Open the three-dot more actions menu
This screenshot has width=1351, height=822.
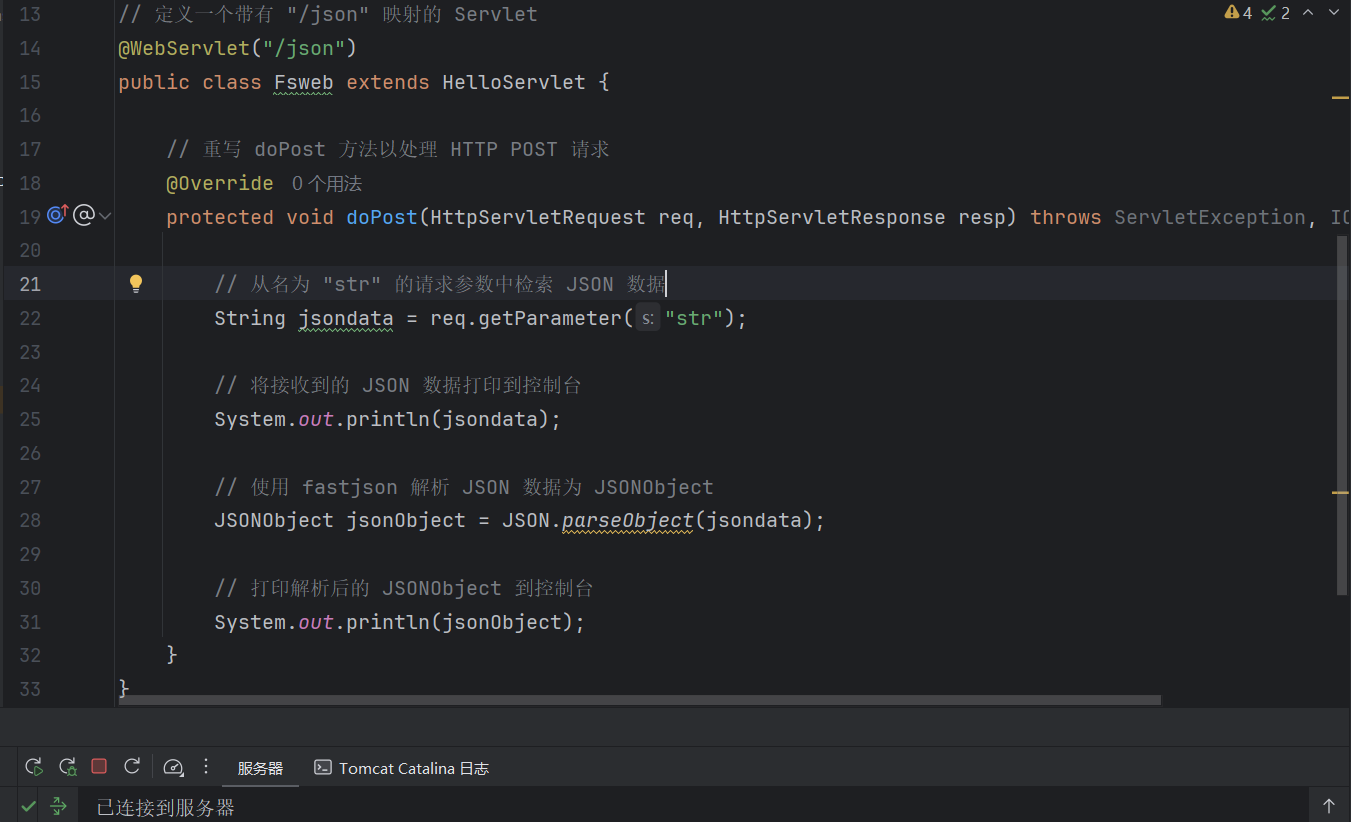[x=206, y=766]
